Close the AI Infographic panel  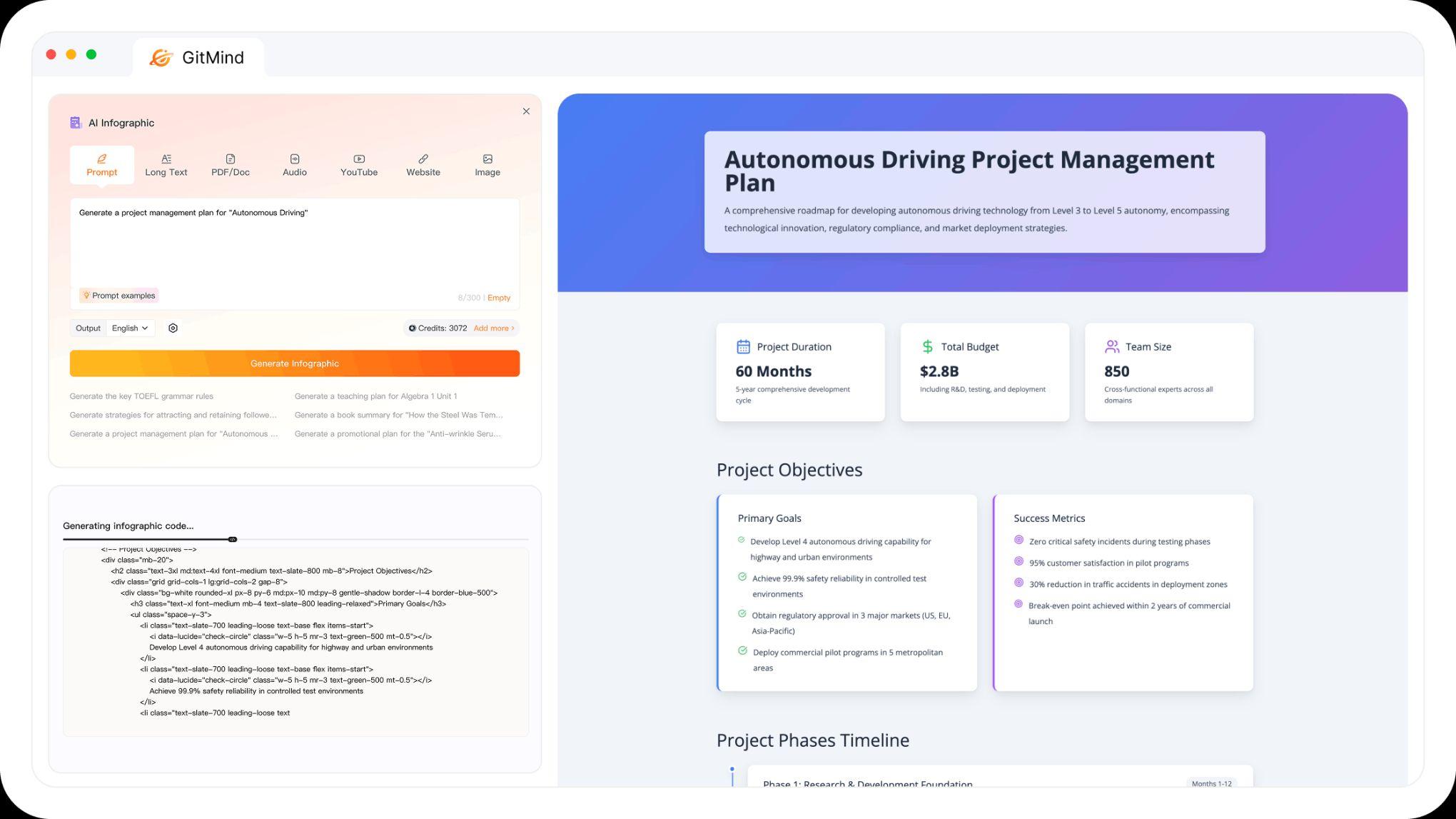pos(526,111)
